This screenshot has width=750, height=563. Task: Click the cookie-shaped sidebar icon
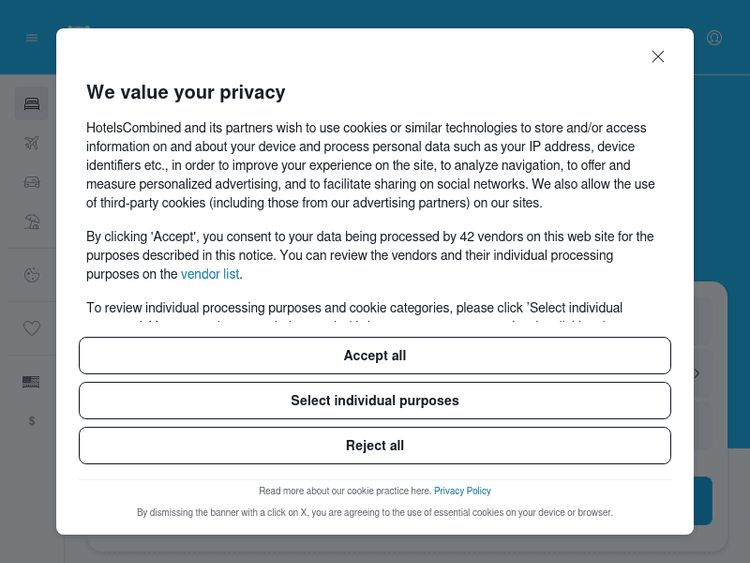tap(32, 275)
